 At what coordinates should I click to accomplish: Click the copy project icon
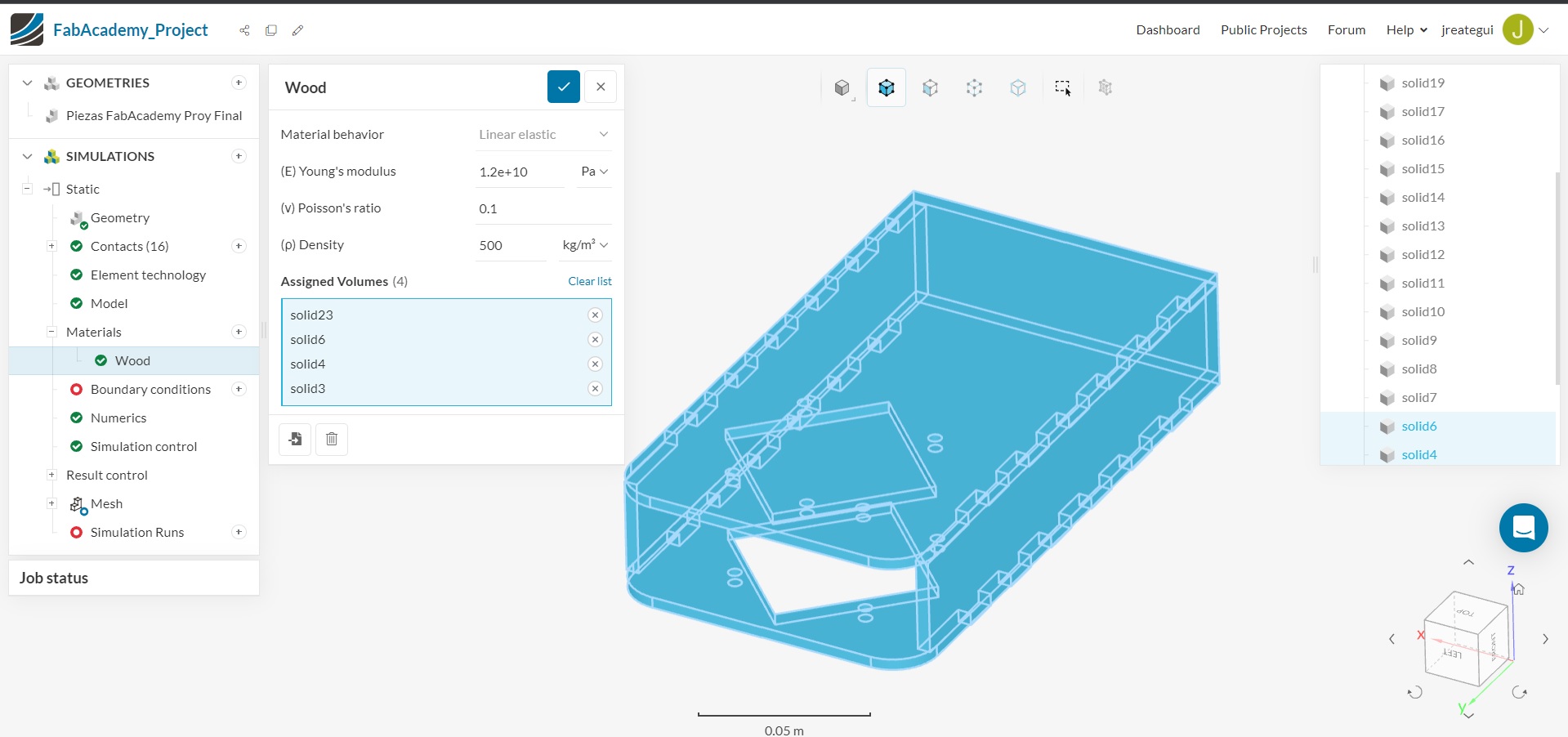coord(271,30)
